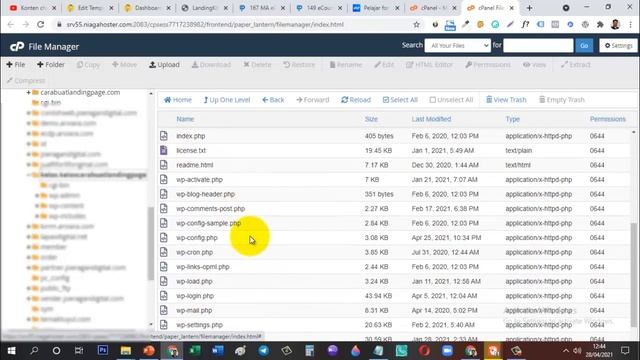640x360 pixels.
Task: Click the Copy toolbar button
Action: 88,64
